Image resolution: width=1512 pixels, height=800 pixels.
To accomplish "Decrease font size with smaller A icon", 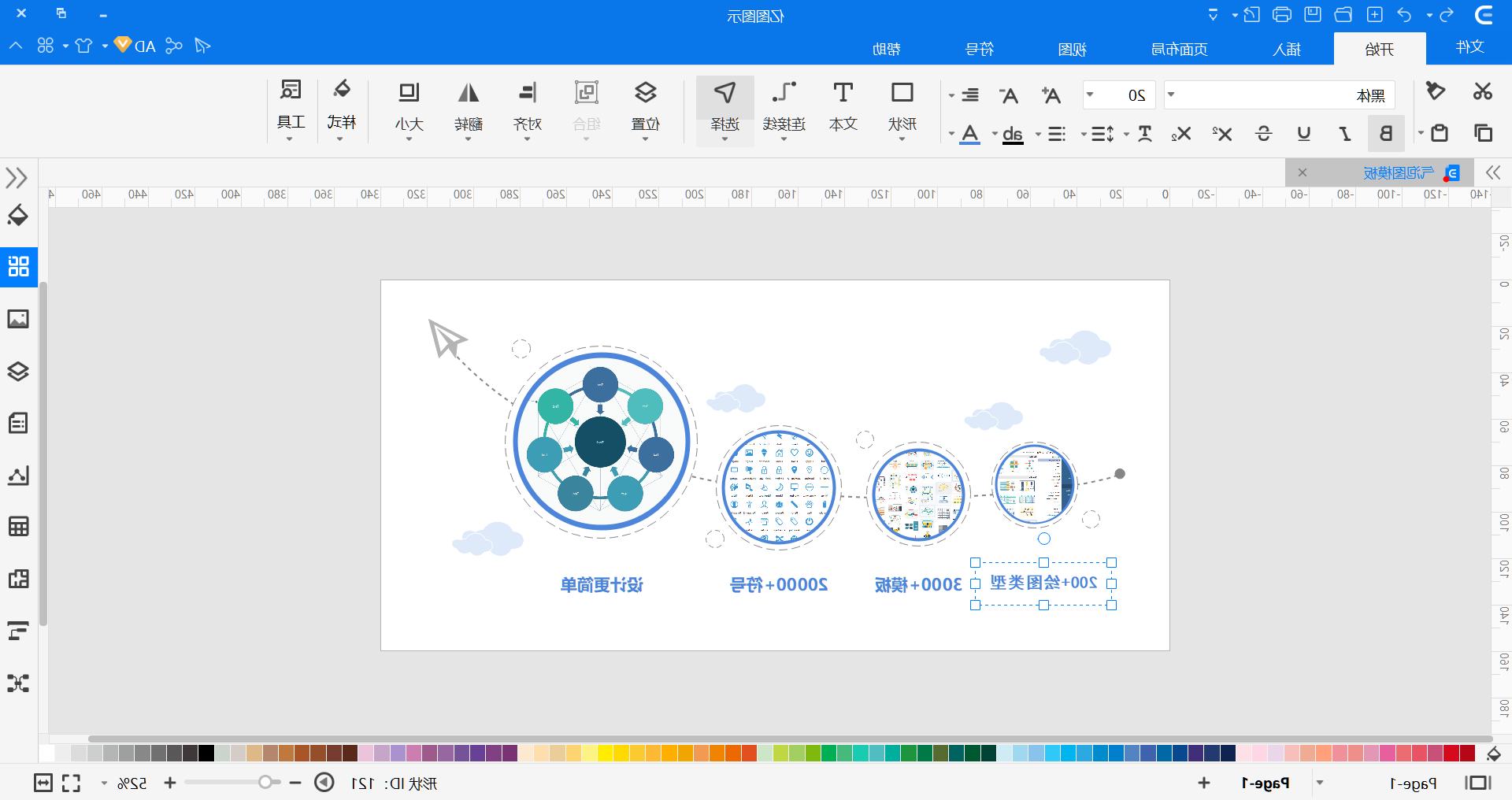I will tap(1009, 95).
